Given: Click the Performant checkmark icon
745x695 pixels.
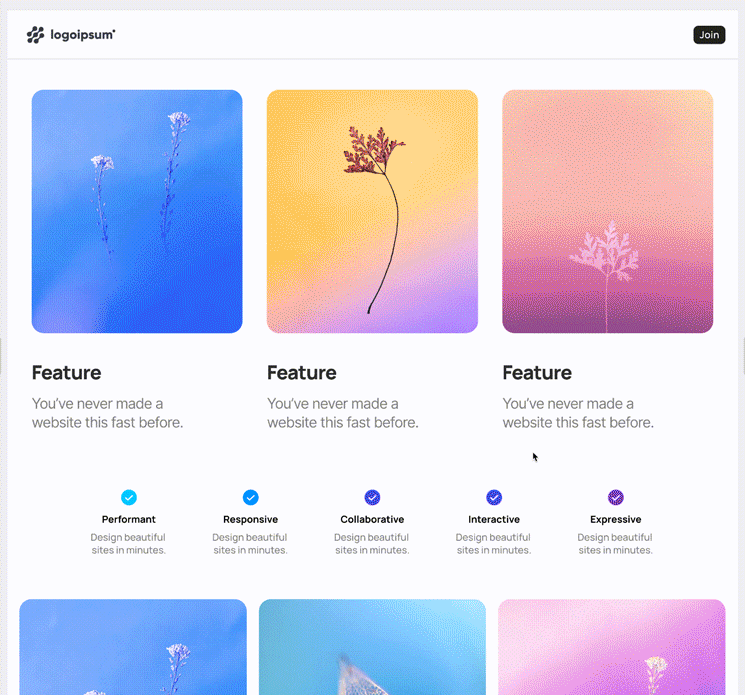Looking at the screenshot, I should tap(129, 497).
